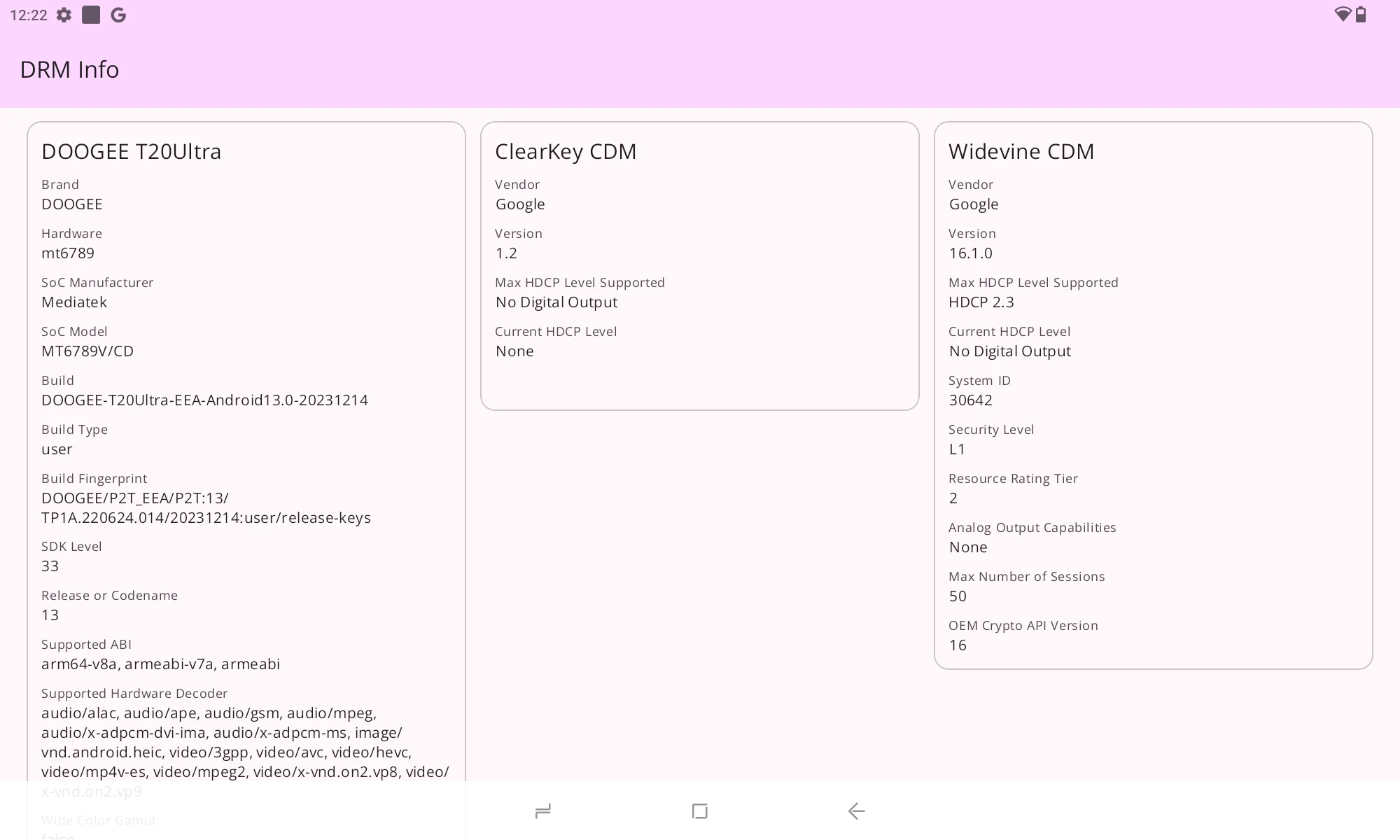This screenshot has width=1400, height=840.
Task: Tap the Build Fingerprint label
Action: point(94,479)
